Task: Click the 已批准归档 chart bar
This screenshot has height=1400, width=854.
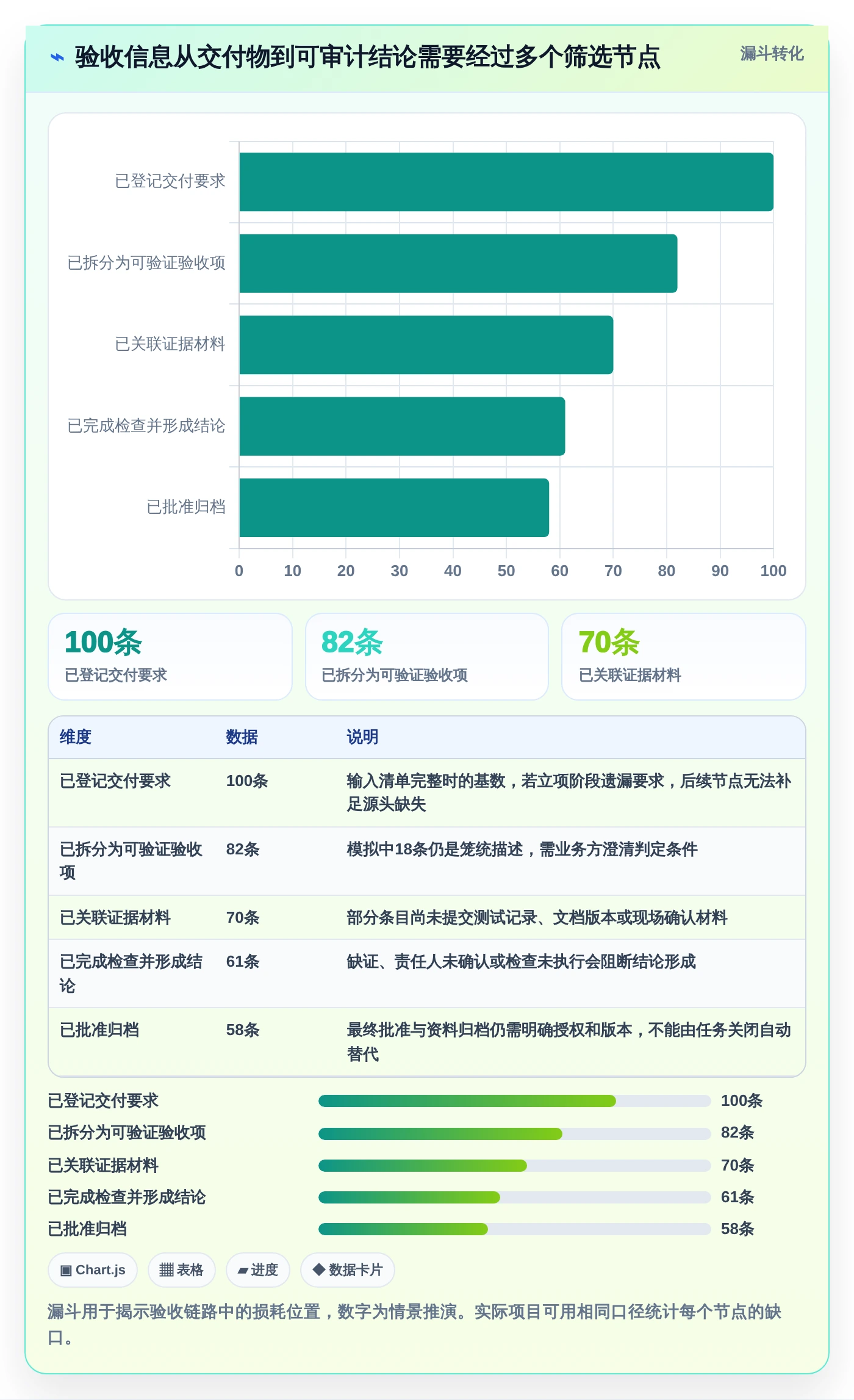Action: pos(394,508)
